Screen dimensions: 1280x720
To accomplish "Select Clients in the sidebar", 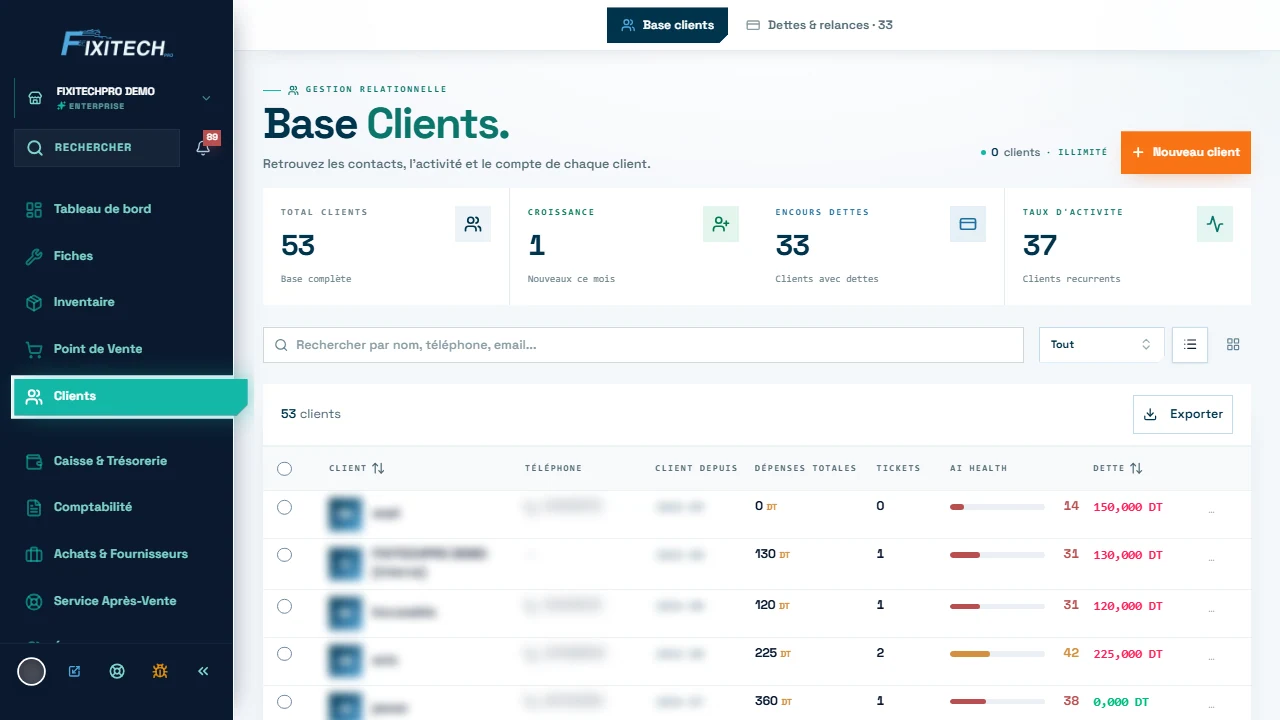I will coord(129,396).
